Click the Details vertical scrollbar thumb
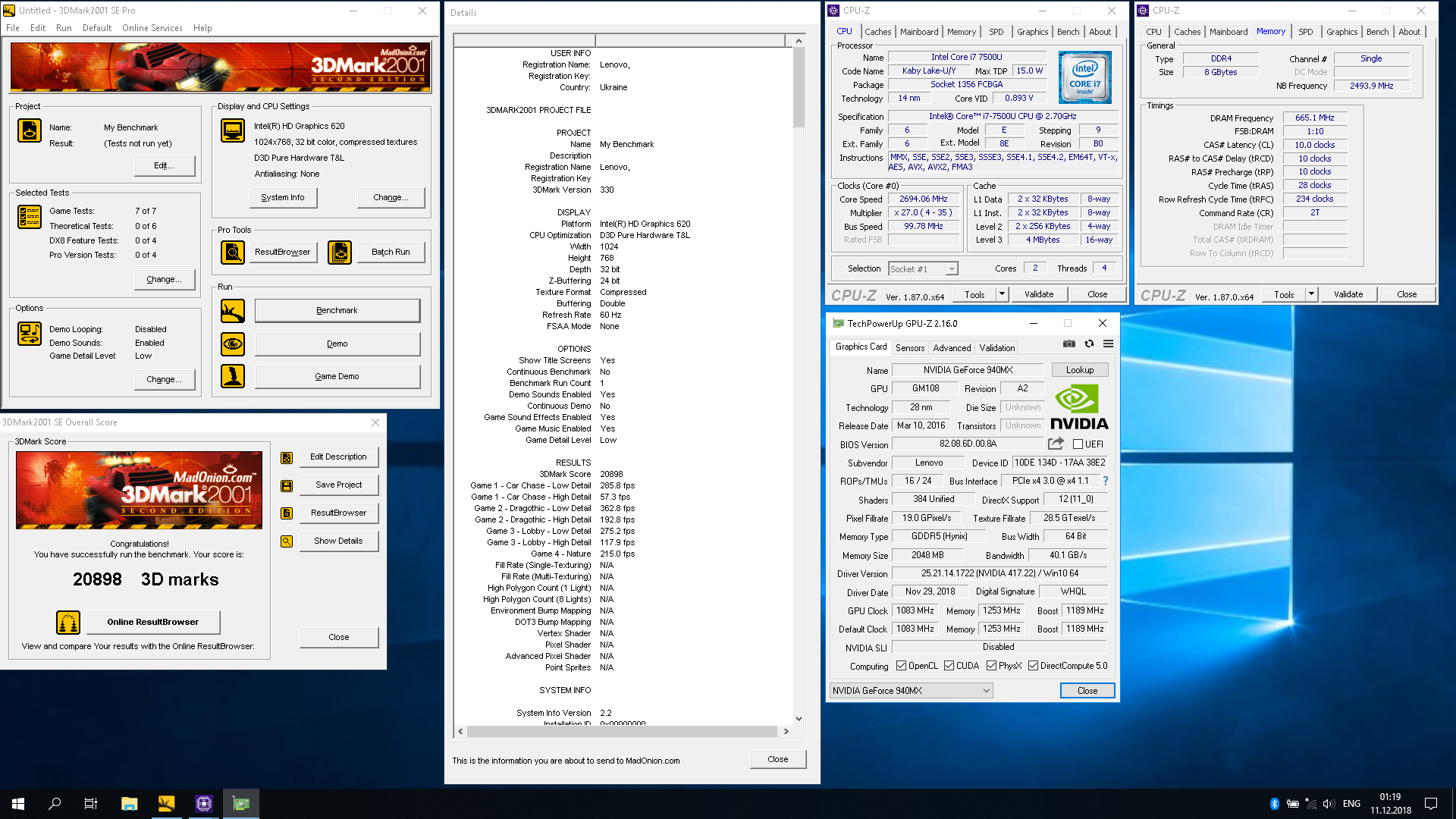This screenshot has width=1456, height=819. tap(799, 87)
